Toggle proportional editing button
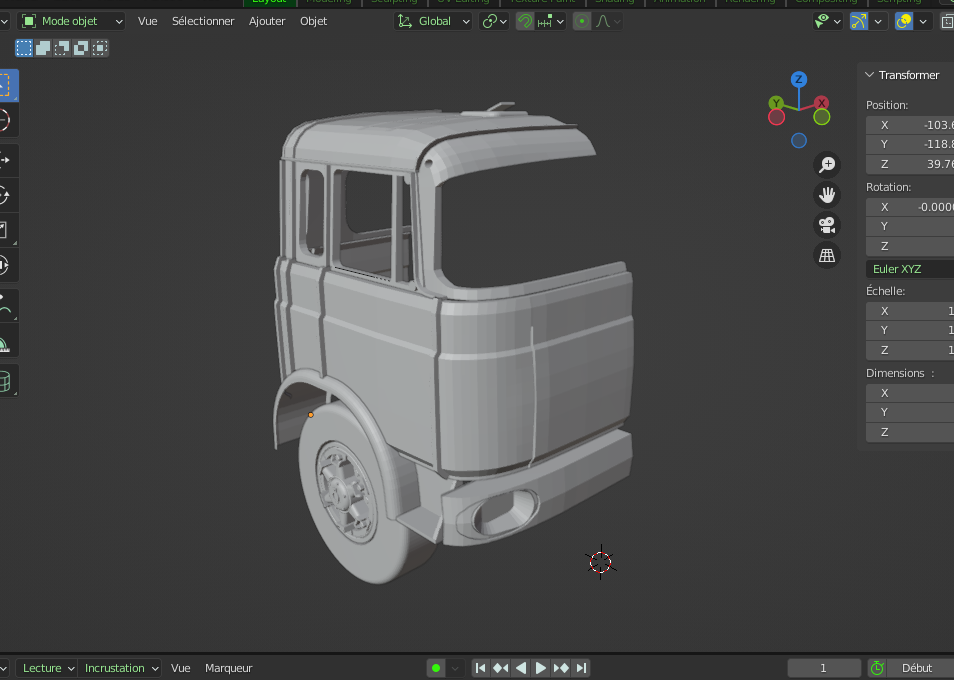This screenshot has height=680, width=954. point(582,21)
